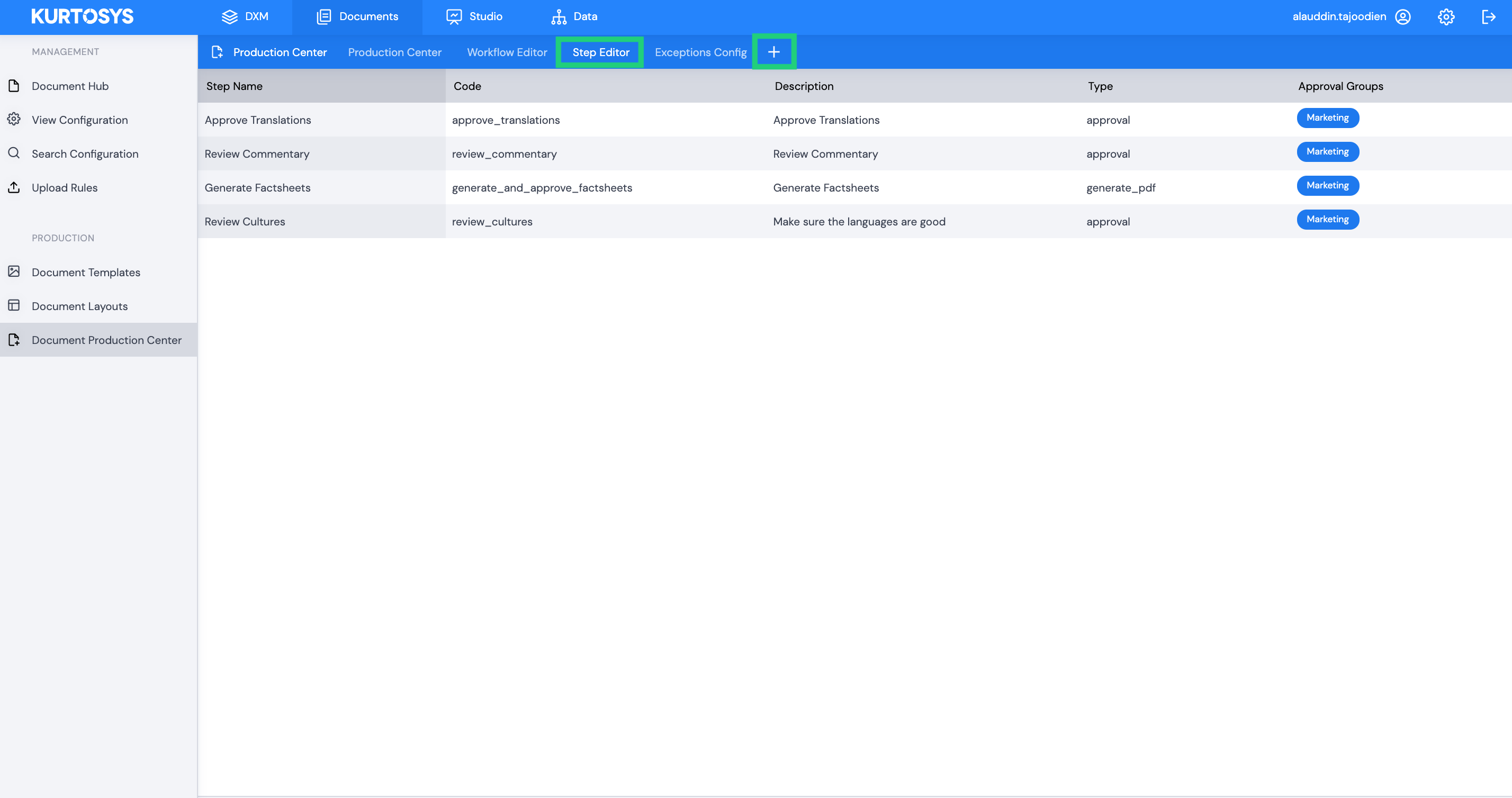Click the View Configuration gear icon
1512x798 pixels.
point(14,120)
